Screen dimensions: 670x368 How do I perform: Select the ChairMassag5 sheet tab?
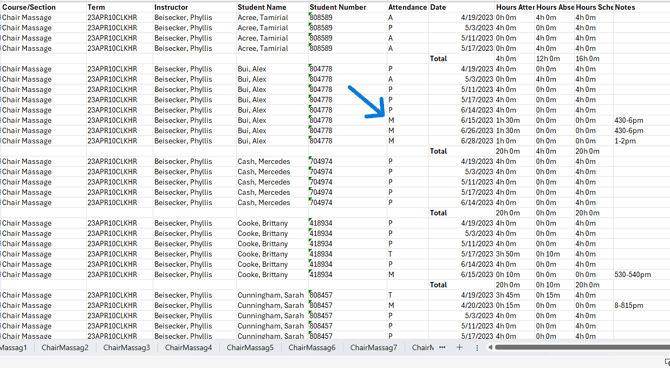[x=250, y=347]
